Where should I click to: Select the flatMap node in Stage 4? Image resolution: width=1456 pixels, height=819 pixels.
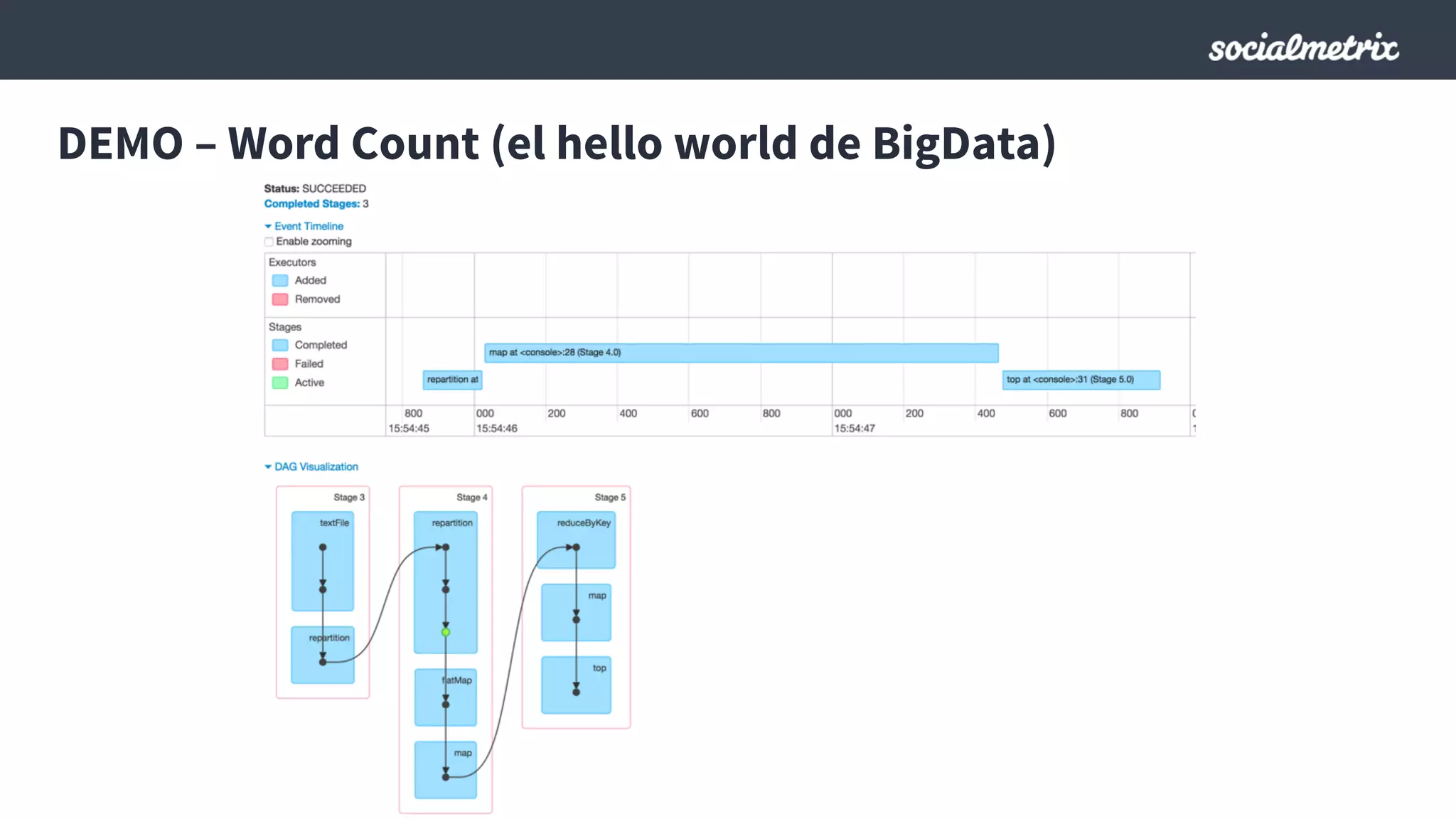[446, 697]
